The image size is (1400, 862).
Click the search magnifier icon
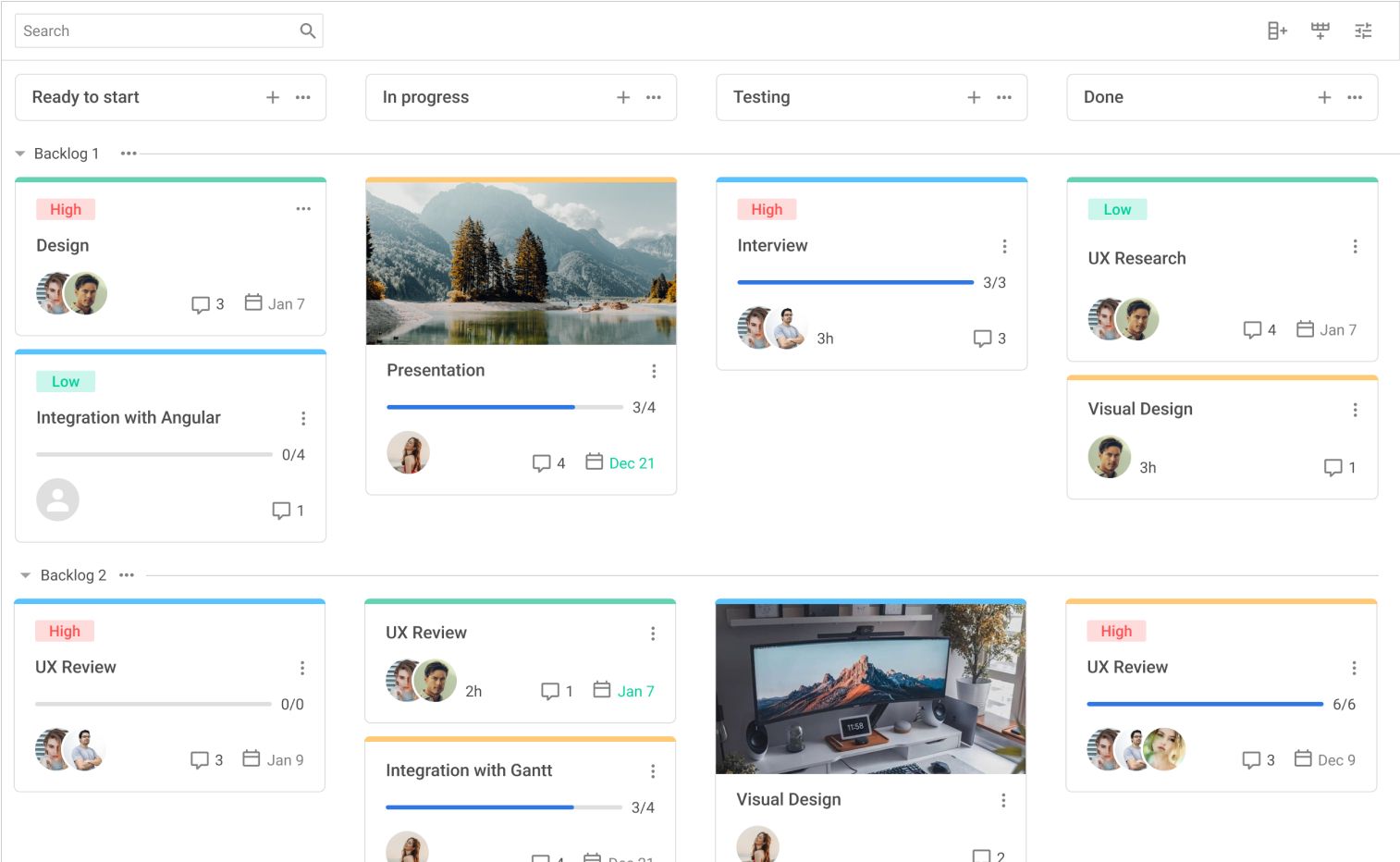pos(308,31)
